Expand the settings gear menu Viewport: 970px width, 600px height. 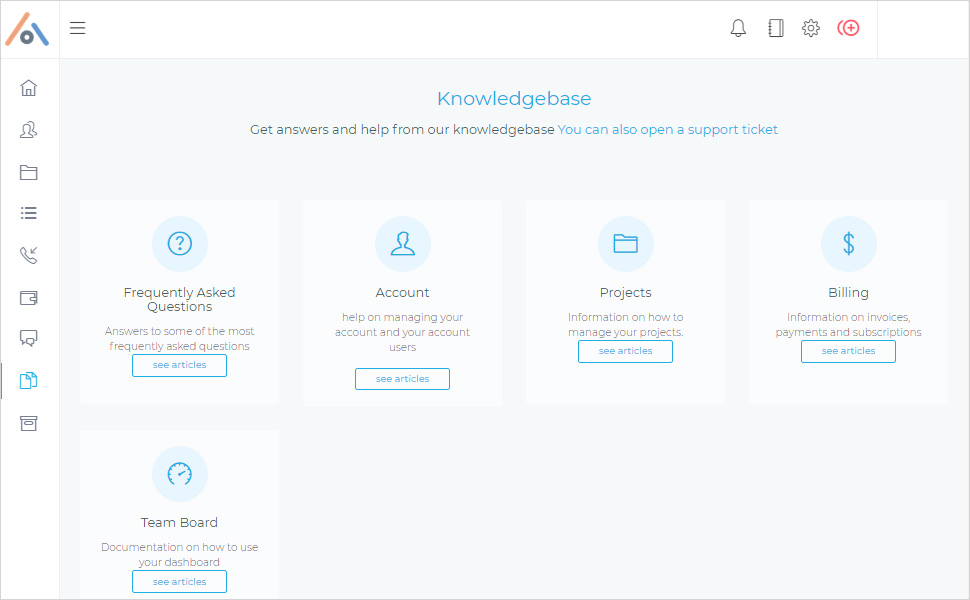point(811,28)
